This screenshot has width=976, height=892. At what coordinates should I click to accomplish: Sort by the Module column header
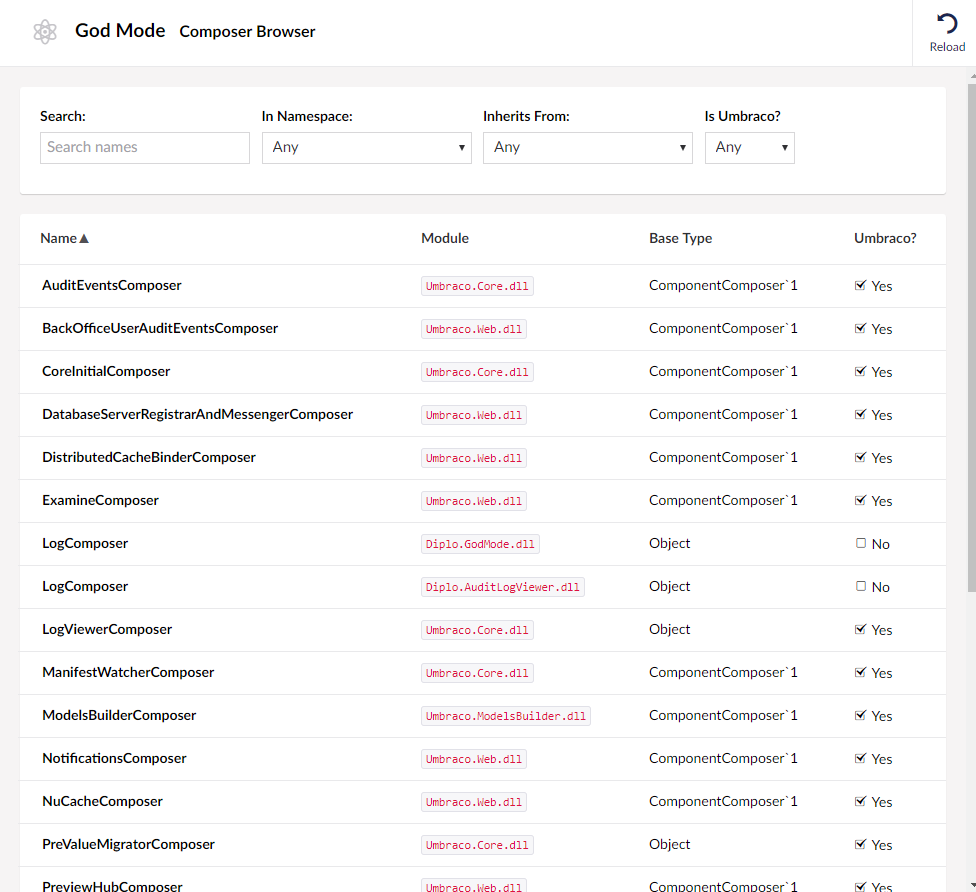[x=444, y=238]
